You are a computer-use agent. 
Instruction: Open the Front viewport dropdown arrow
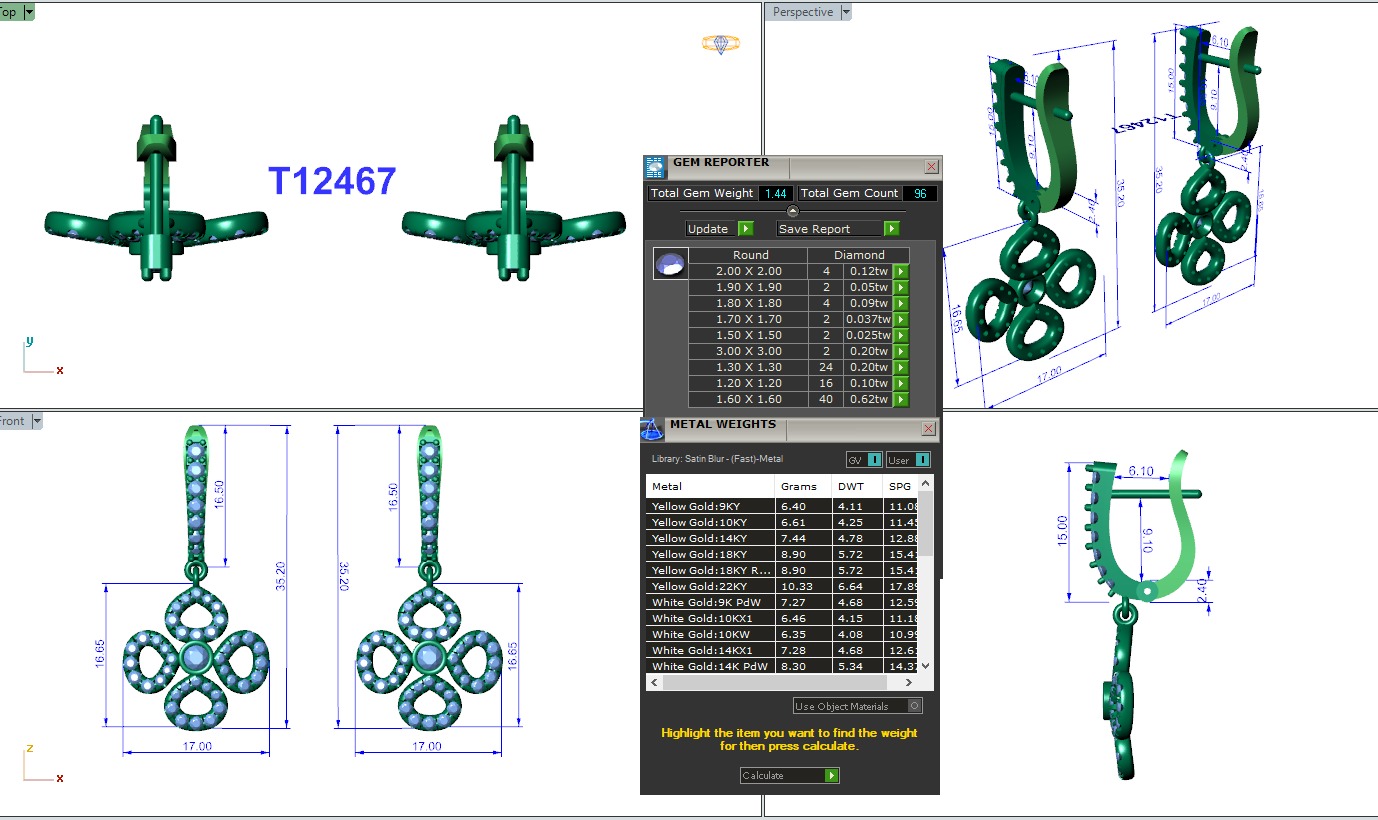(x=37, y=422)
